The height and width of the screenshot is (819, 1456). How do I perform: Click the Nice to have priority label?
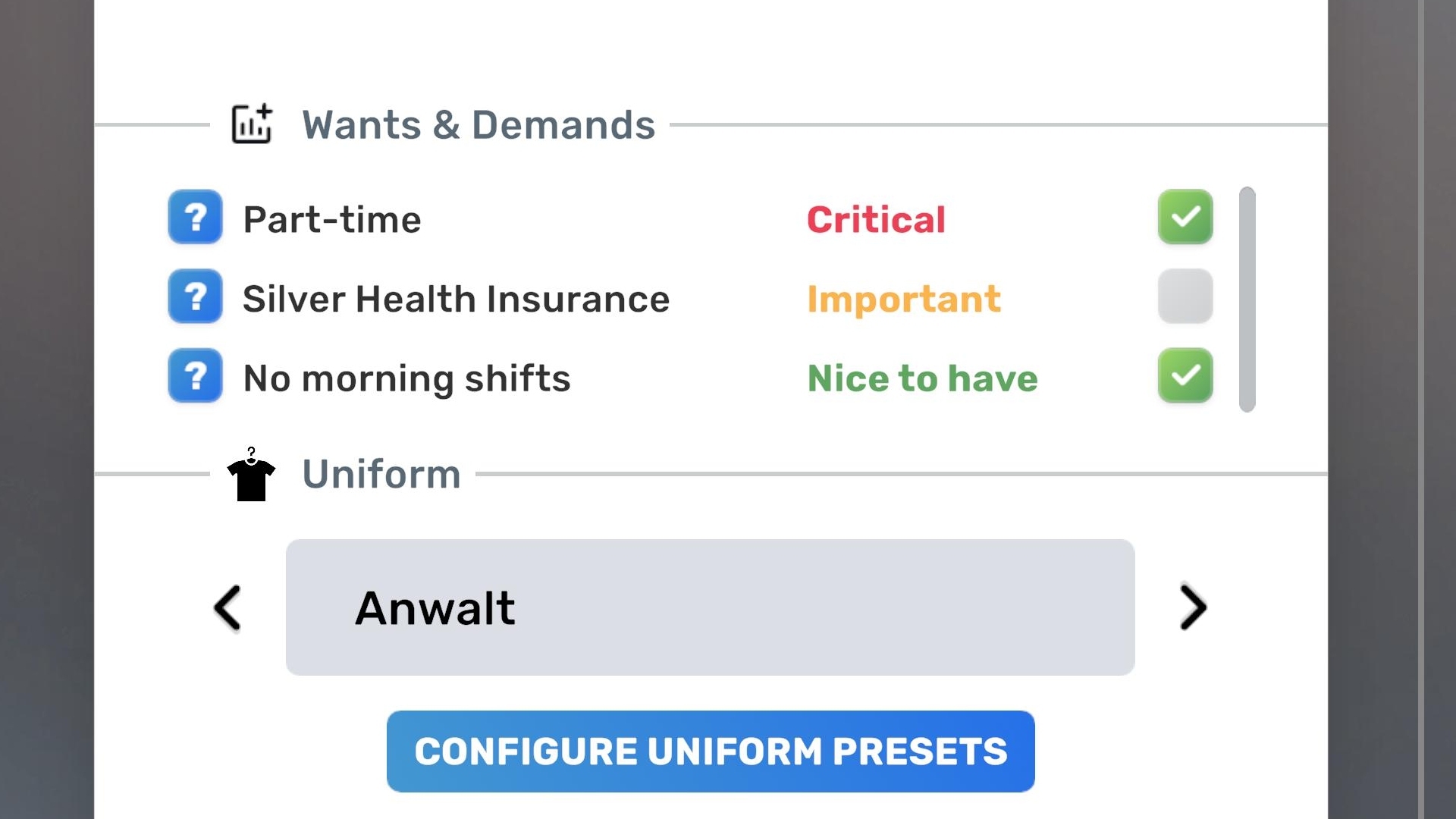pos(922,378)
